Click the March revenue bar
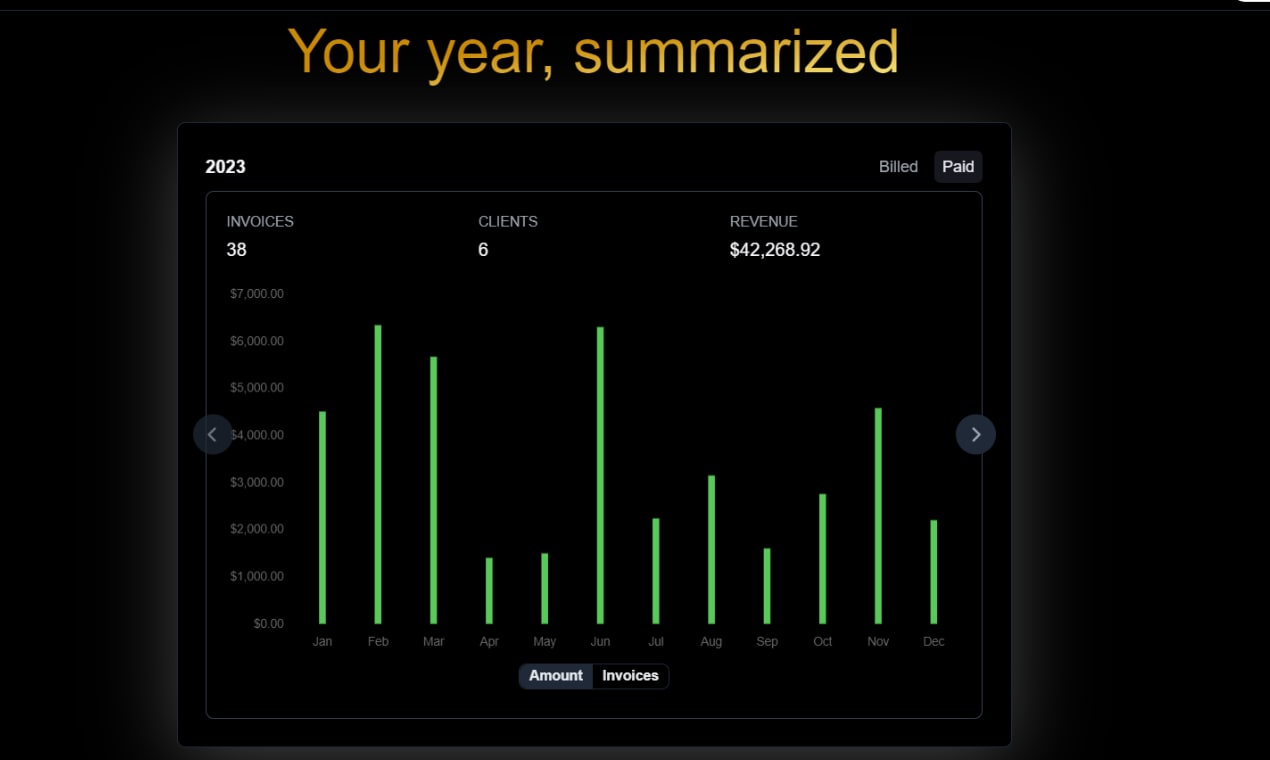 pyautogui.click(x=433, y=490)
